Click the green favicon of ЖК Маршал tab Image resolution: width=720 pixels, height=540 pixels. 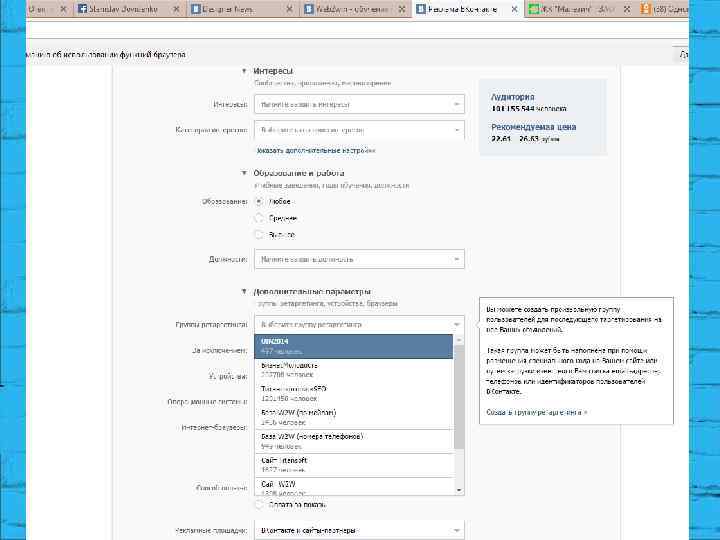coord(533,9)
